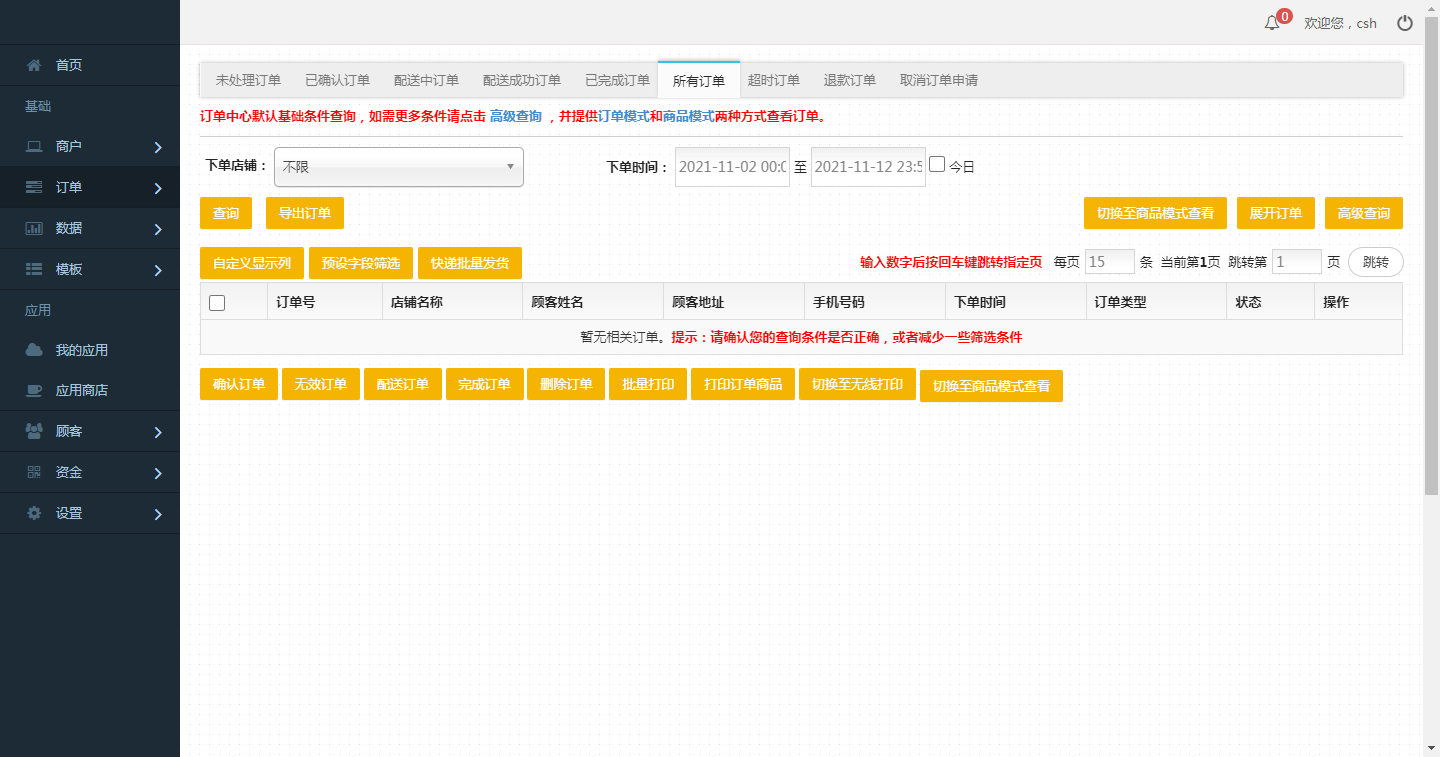The width and height of the screenshot is (1440, 757).
Task: Follow the blue 高级查询 link in notice
Action: (515, 116)
